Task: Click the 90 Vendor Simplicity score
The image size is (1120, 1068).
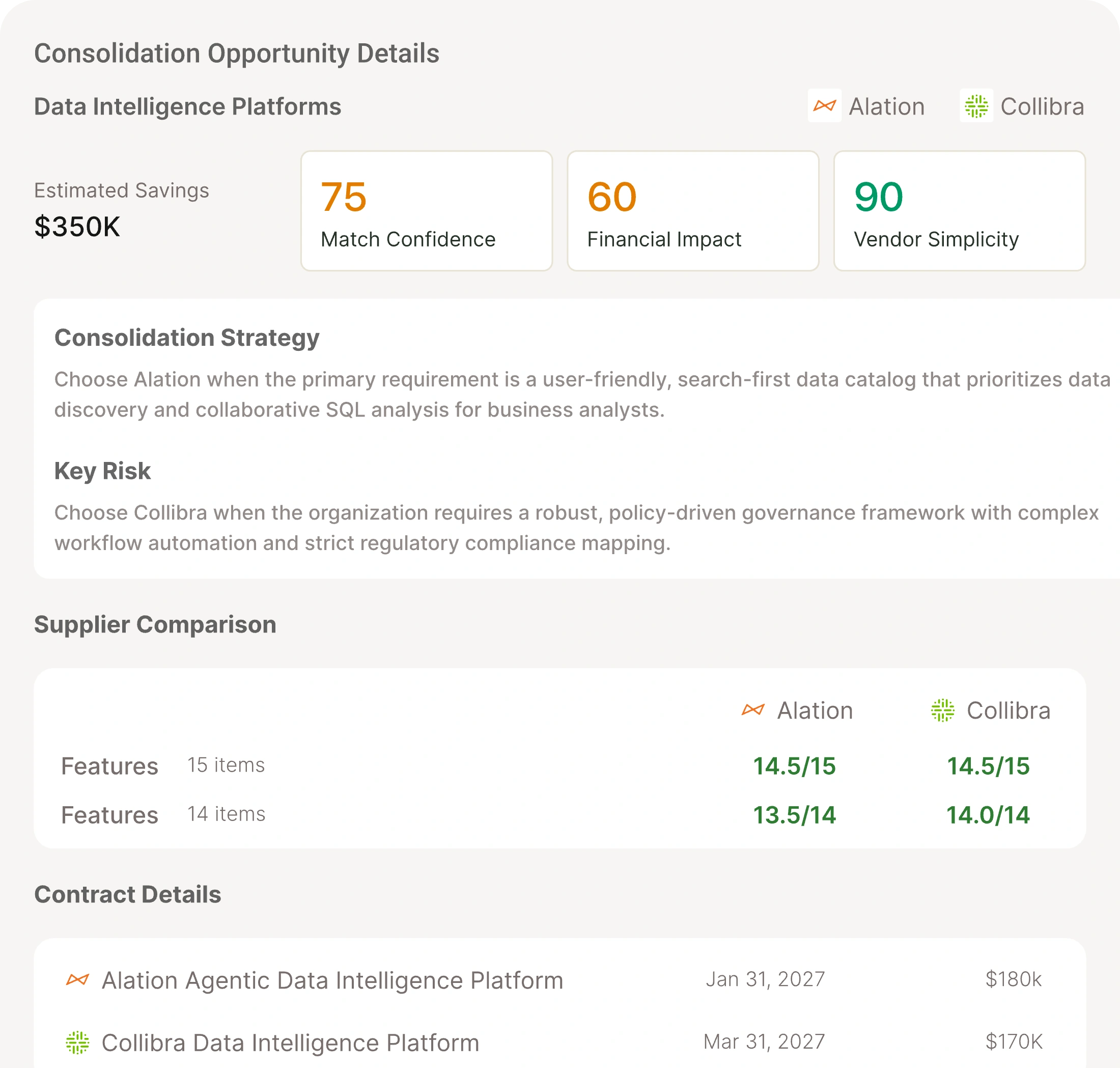Action: coord(879,197)
